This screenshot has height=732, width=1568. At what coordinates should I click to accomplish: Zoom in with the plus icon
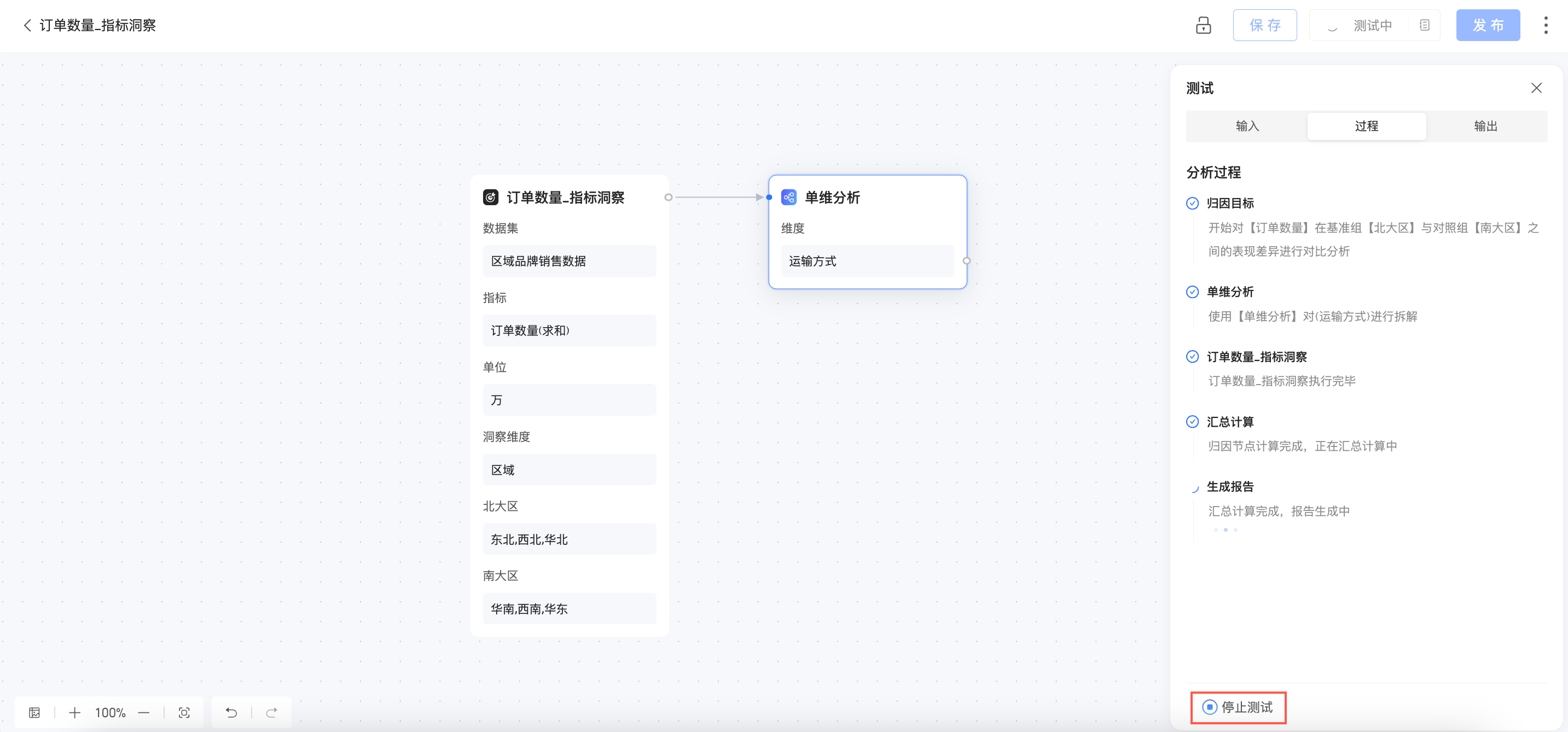point(74,712)
